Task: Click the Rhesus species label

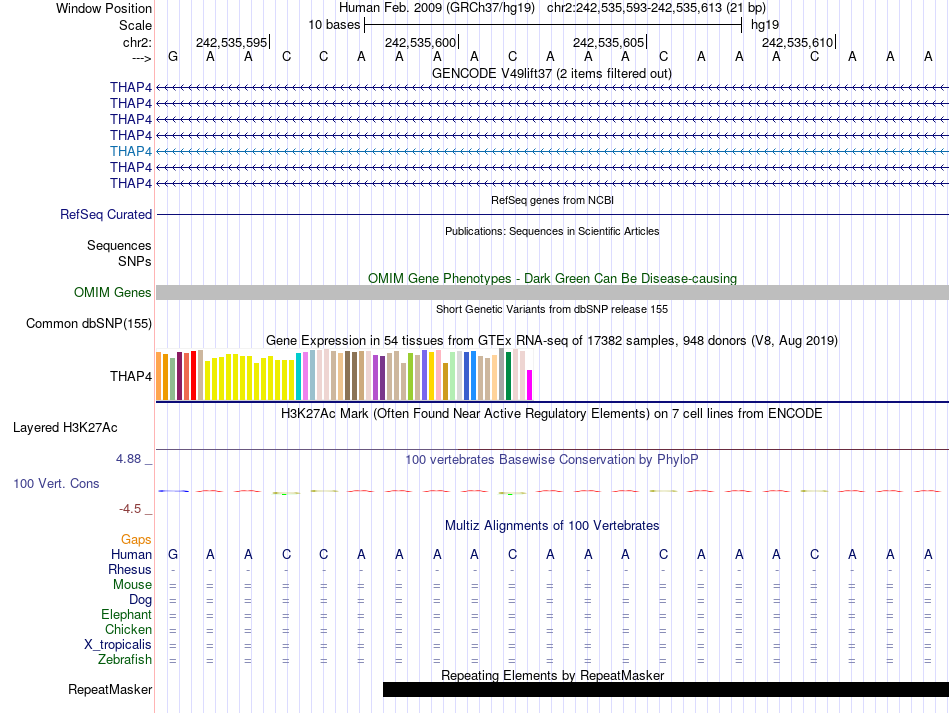Action: click(x=130, y=569)
